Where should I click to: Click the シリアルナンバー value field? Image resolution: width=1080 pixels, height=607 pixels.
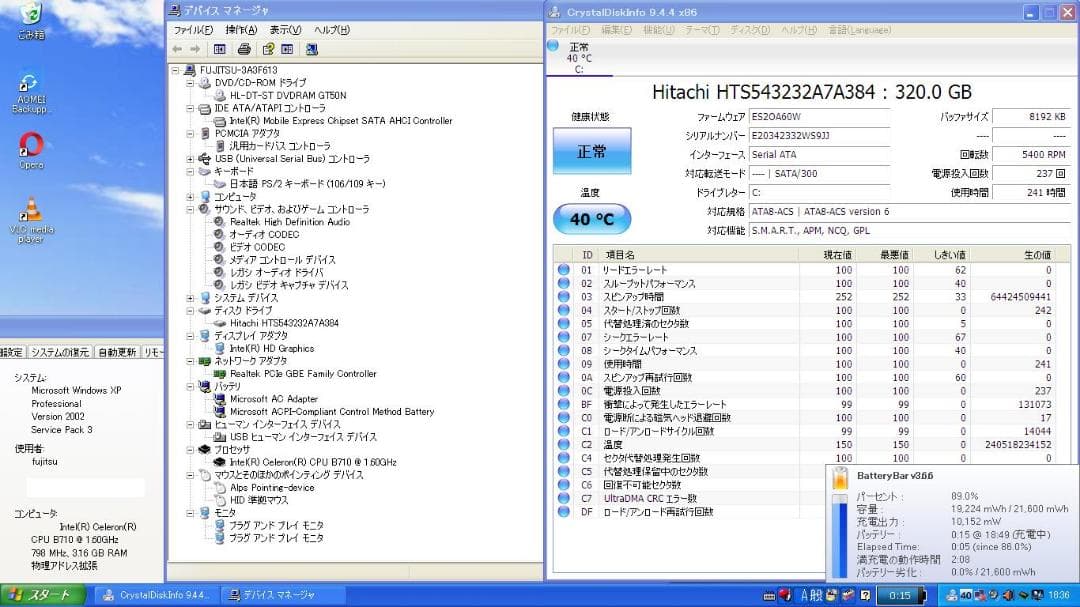click(x=819, y=136)
